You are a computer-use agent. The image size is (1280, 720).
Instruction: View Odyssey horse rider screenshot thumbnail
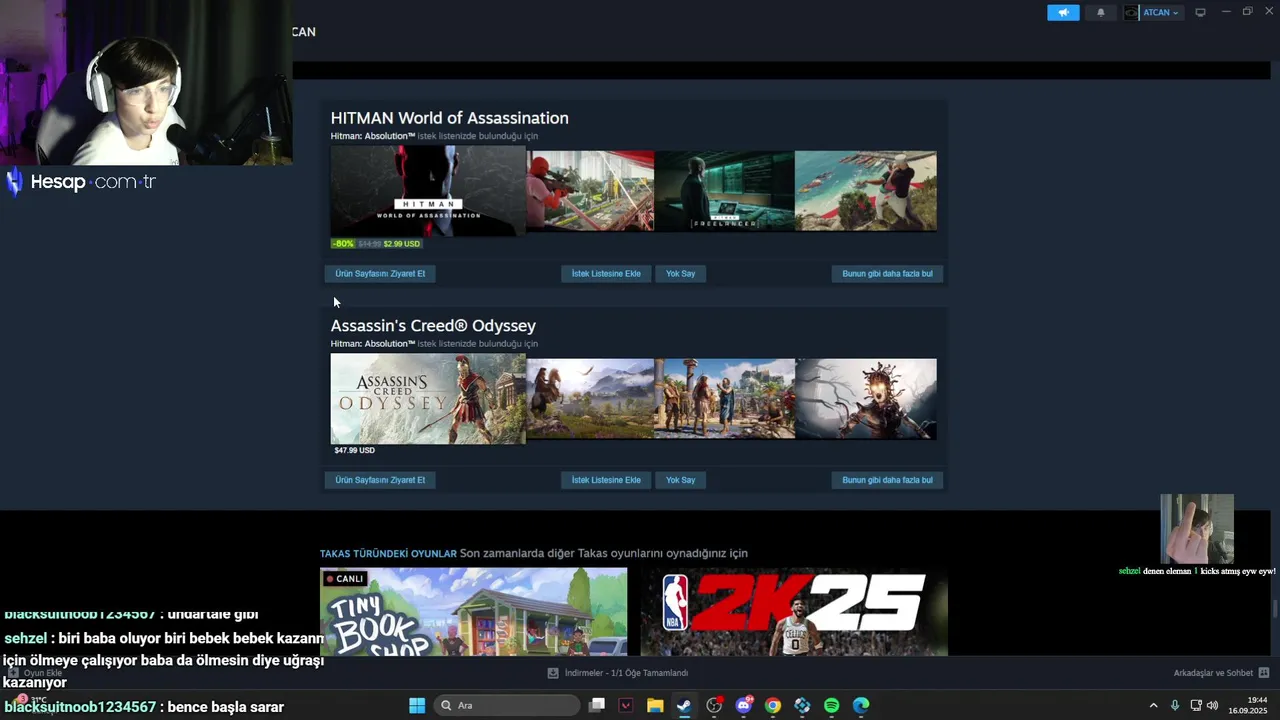(x=590, y=398)
